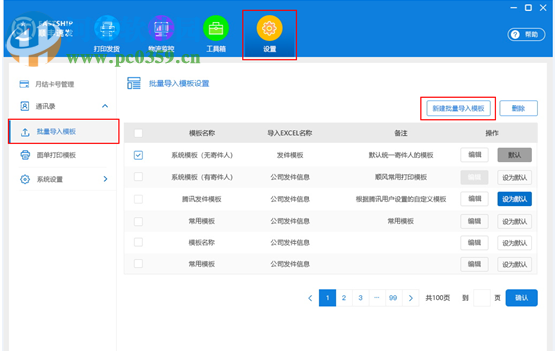This screenshot has width=555, height=362.
Task: Open the 工具箱 toolbox icon
Action: pyautogui.click(x=216, y=29)
